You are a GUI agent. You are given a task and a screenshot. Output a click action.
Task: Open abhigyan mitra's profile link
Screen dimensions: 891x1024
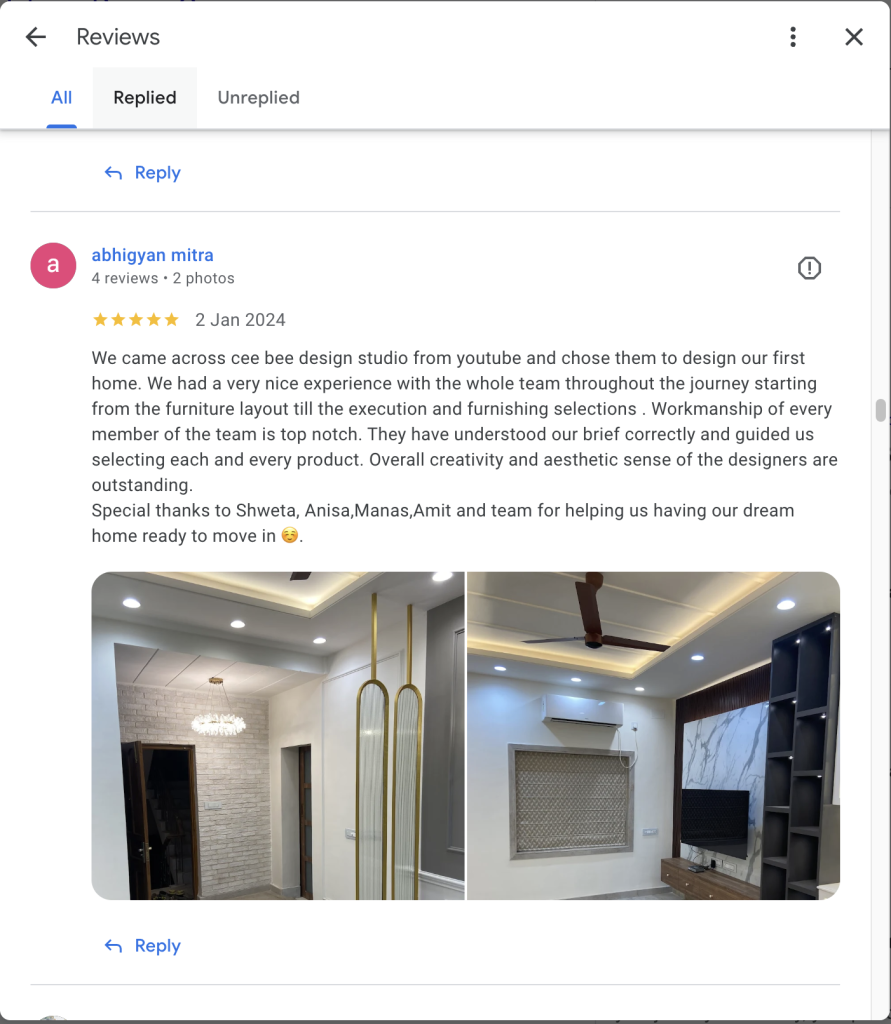pyautogui.click(x=152, y=255)
